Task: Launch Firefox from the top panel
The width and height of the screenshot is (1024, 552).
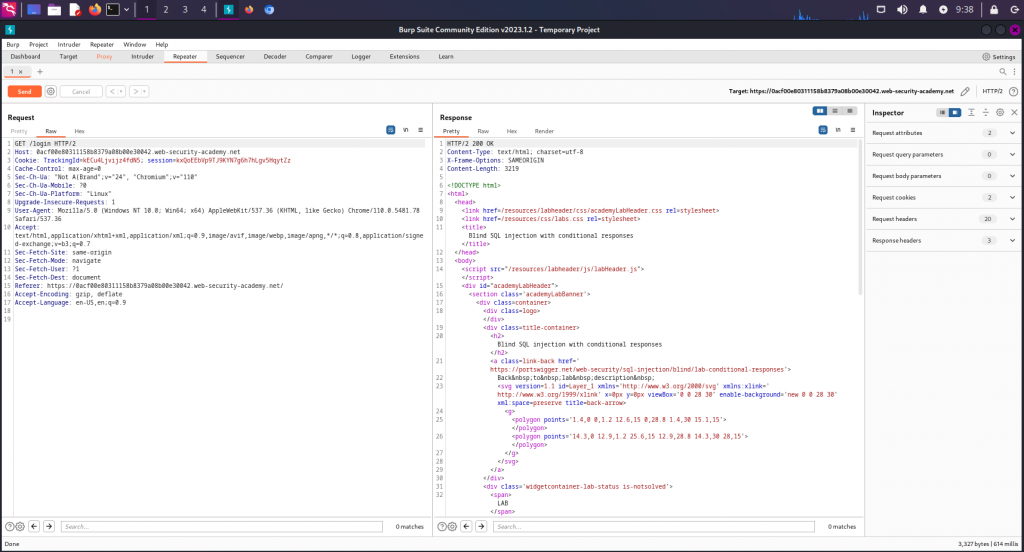Action: (95, 9)
